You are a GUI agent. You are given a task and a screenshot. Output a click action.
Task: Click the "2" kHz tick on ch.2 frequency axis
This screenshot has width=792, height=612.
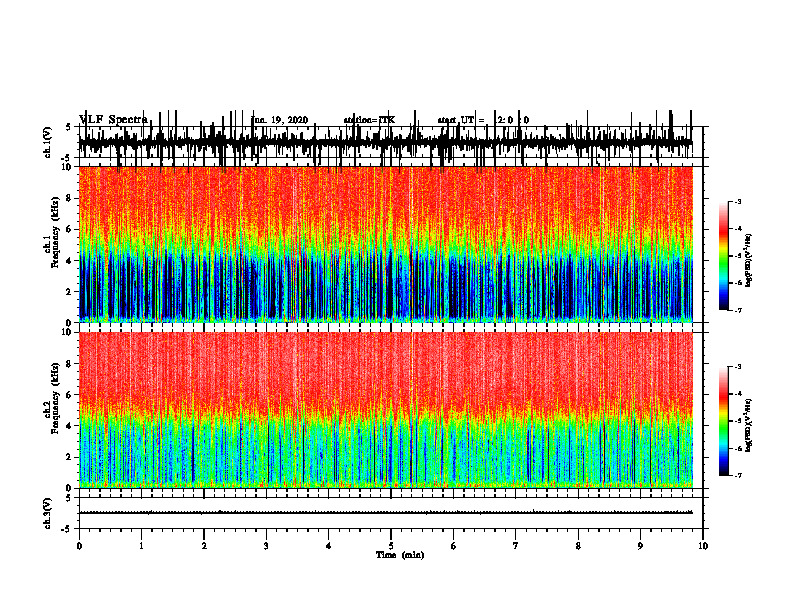(x=70, y=457)
